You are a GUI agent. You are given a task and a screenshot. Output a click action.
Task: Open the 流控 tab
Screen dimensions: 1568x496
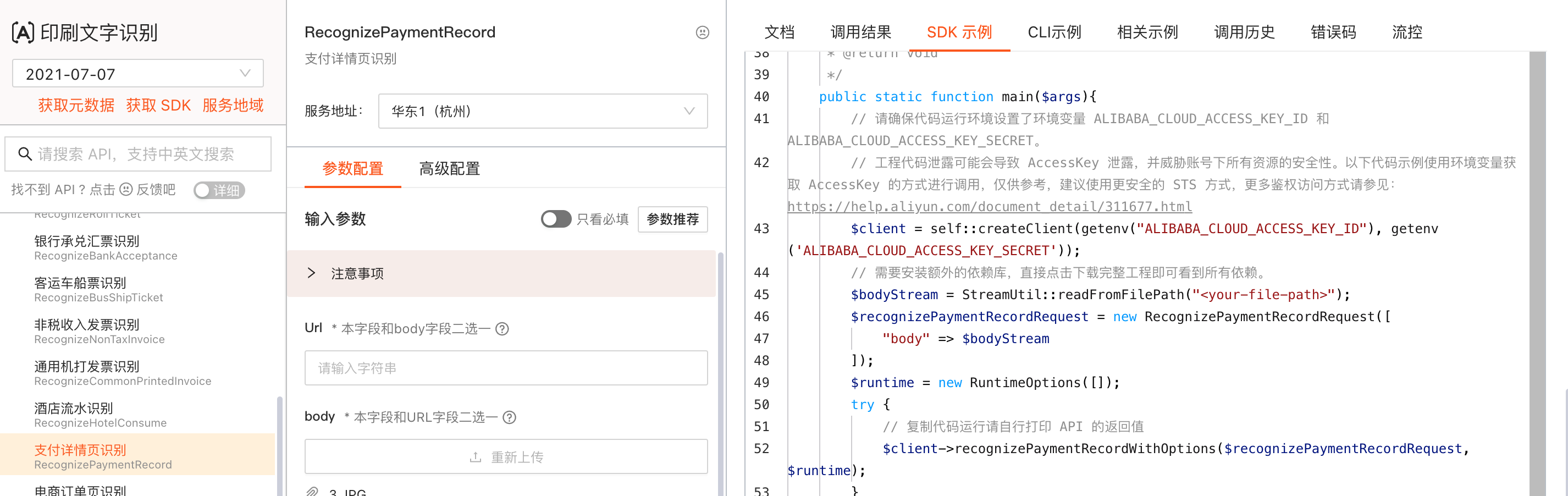click(1407, 32)
